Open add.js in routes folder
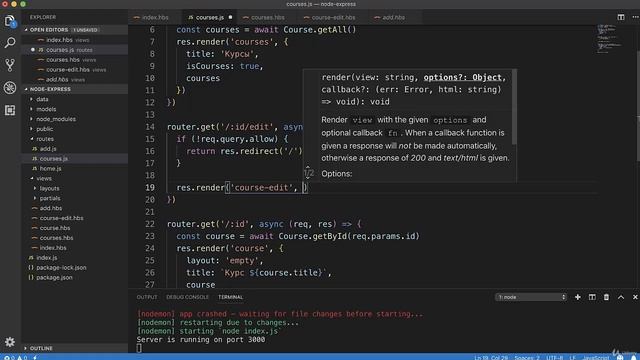Screen dimensions: 640x360 [74, 149]
